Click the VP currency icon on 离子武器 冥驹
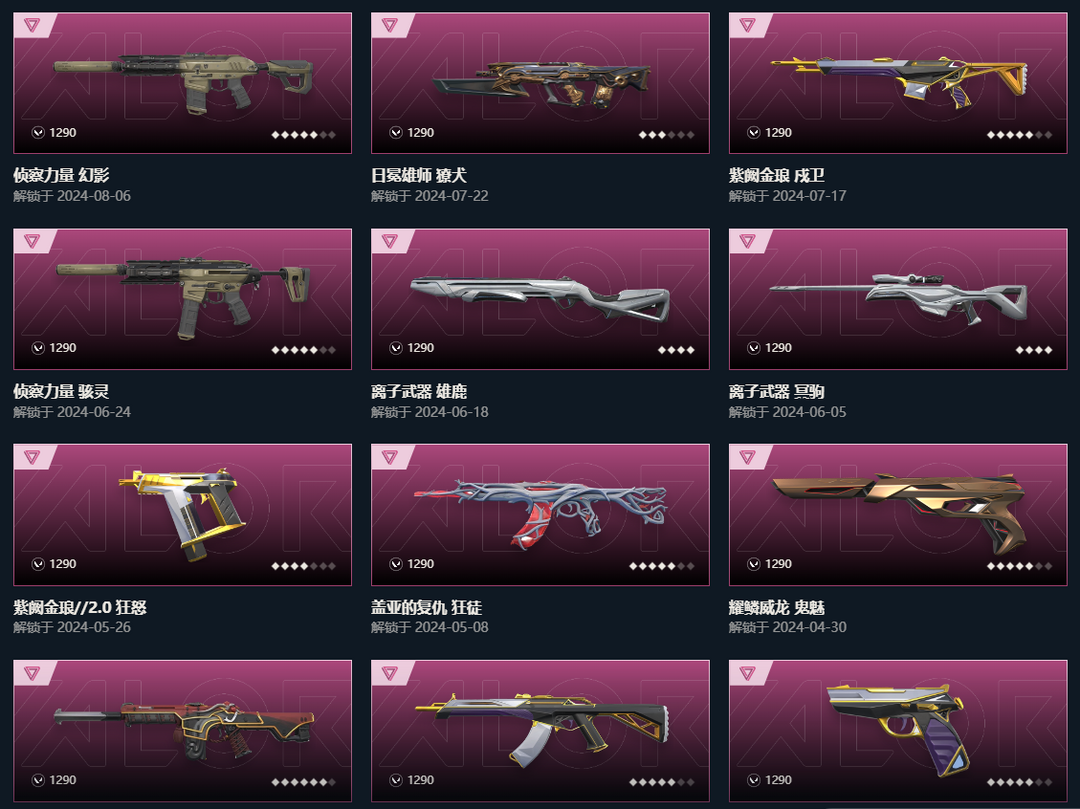 pos(754,348)
